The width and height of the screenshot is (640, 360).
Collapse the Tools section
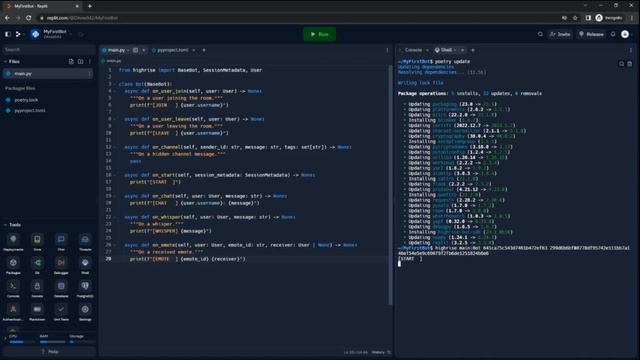5,225
